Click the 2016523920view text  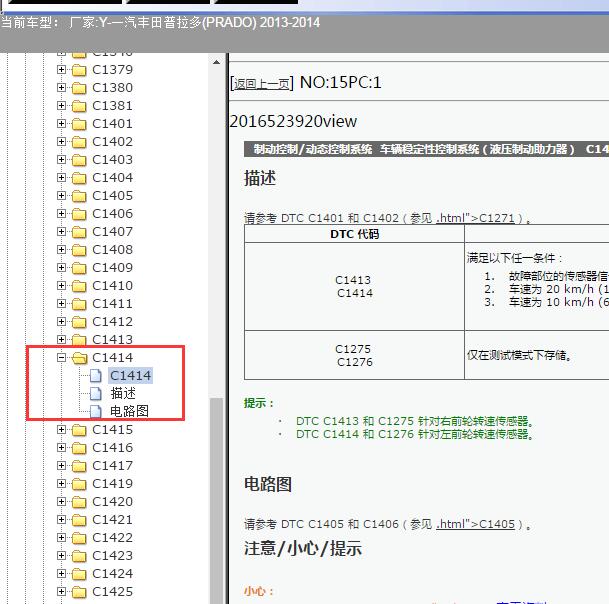(x=293, y=122)
